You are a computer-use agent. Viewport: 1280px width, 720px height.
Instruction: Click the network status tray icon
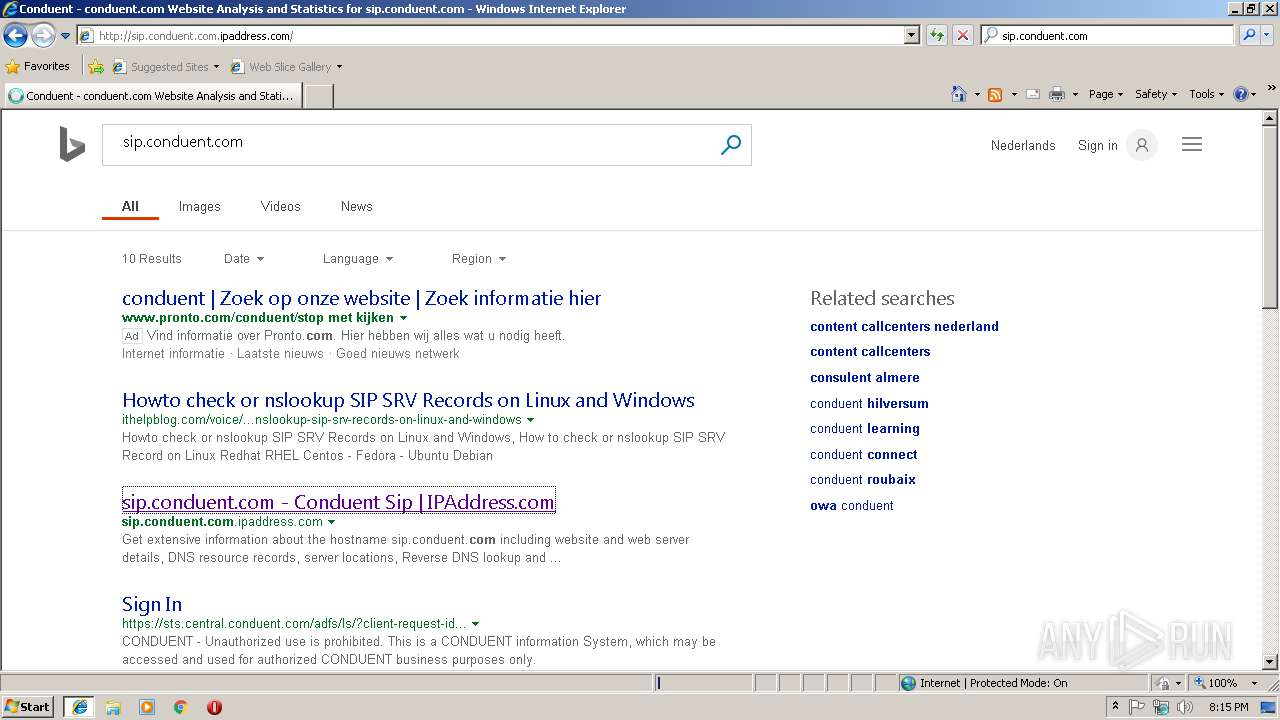[x=1161, y=707]
